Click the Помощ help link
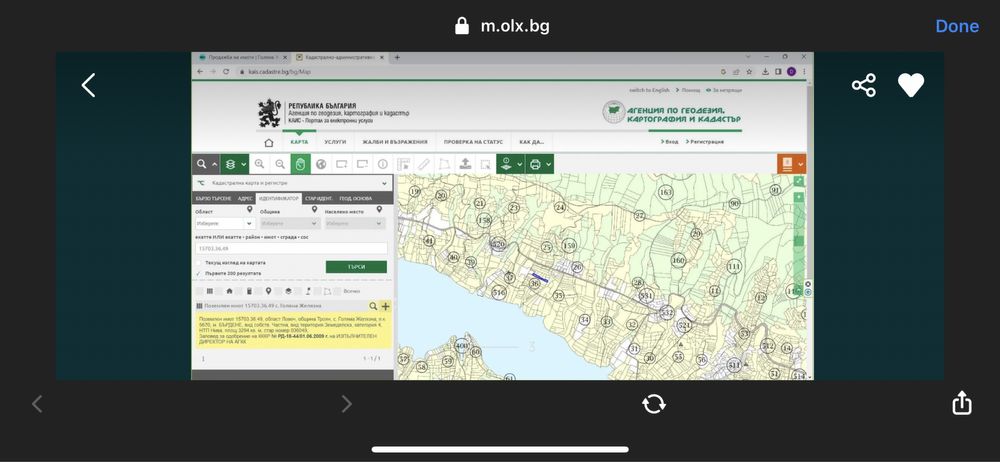The width and height of the screenshot is (1000, 462). point(693,90)
